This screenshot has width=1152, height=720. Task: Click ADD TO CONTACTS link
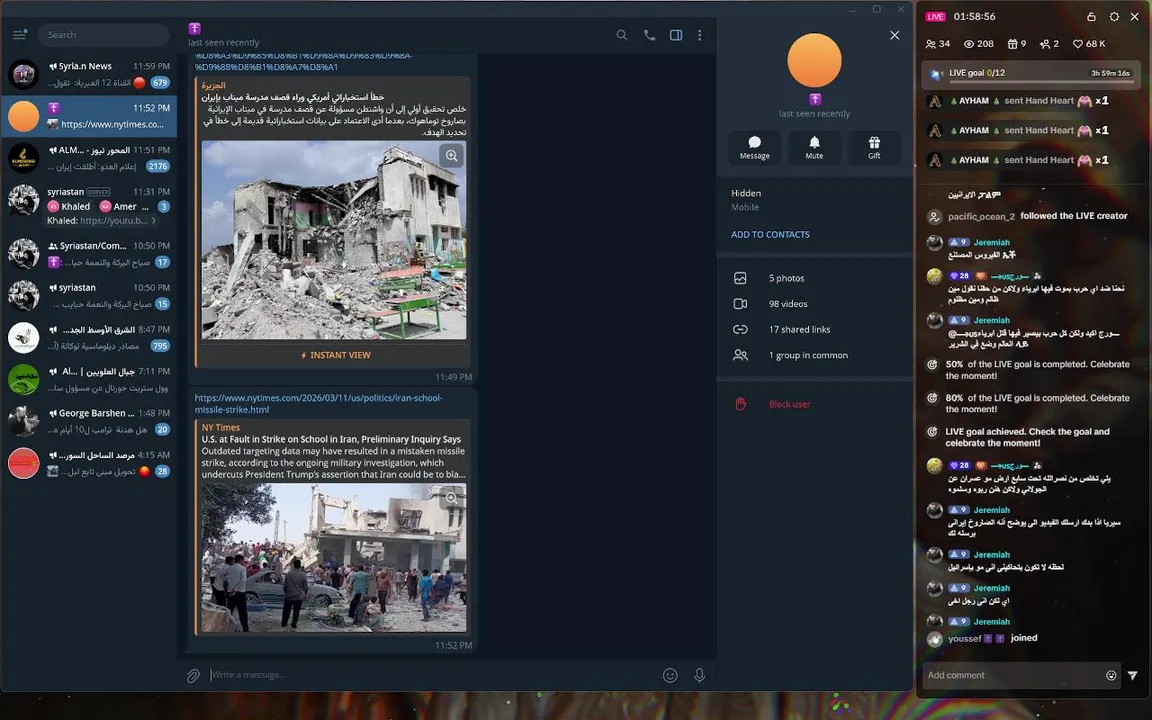coord(770,234)
